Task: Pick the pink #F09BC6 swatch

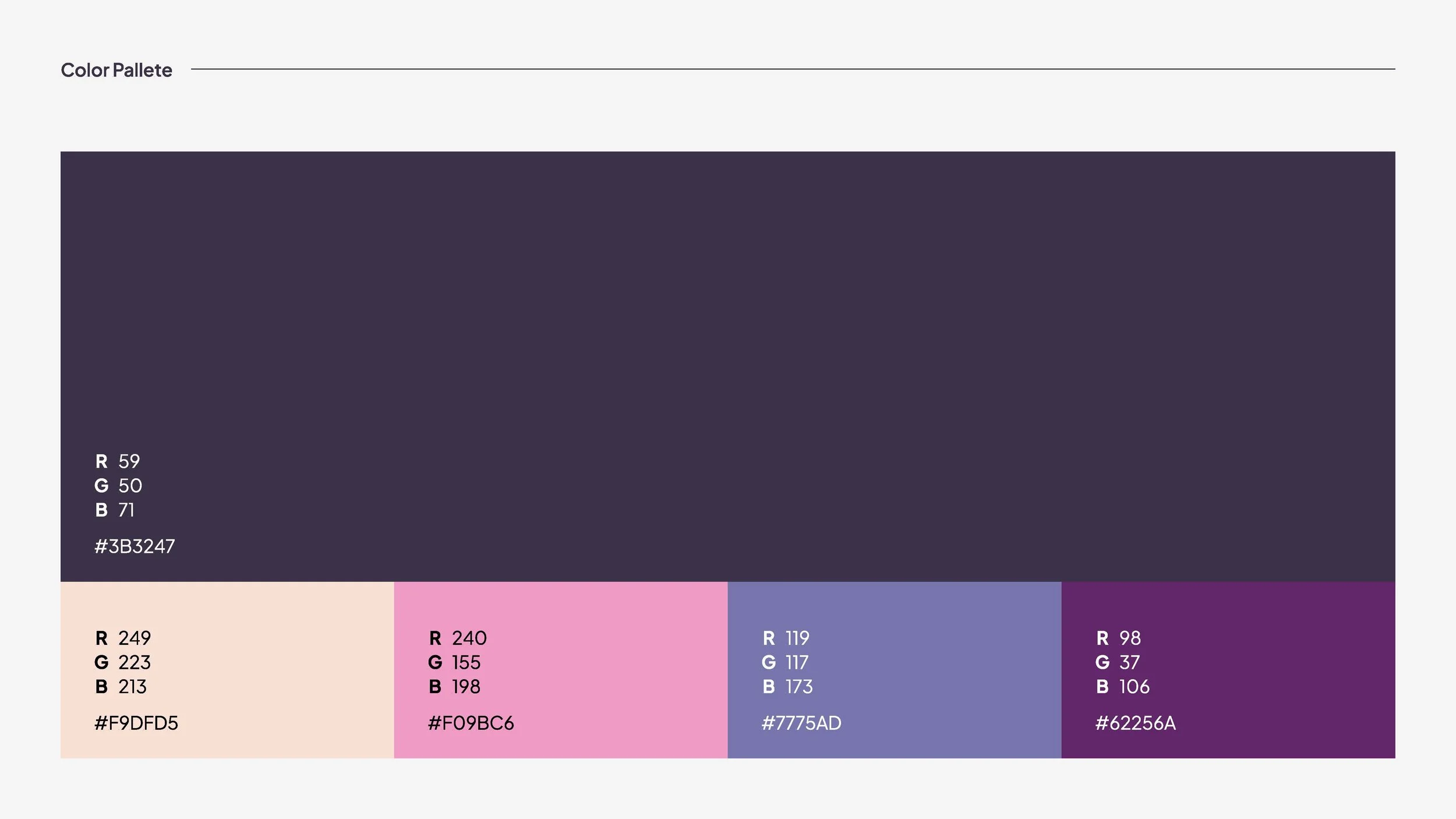Action: tap(561, 670)
